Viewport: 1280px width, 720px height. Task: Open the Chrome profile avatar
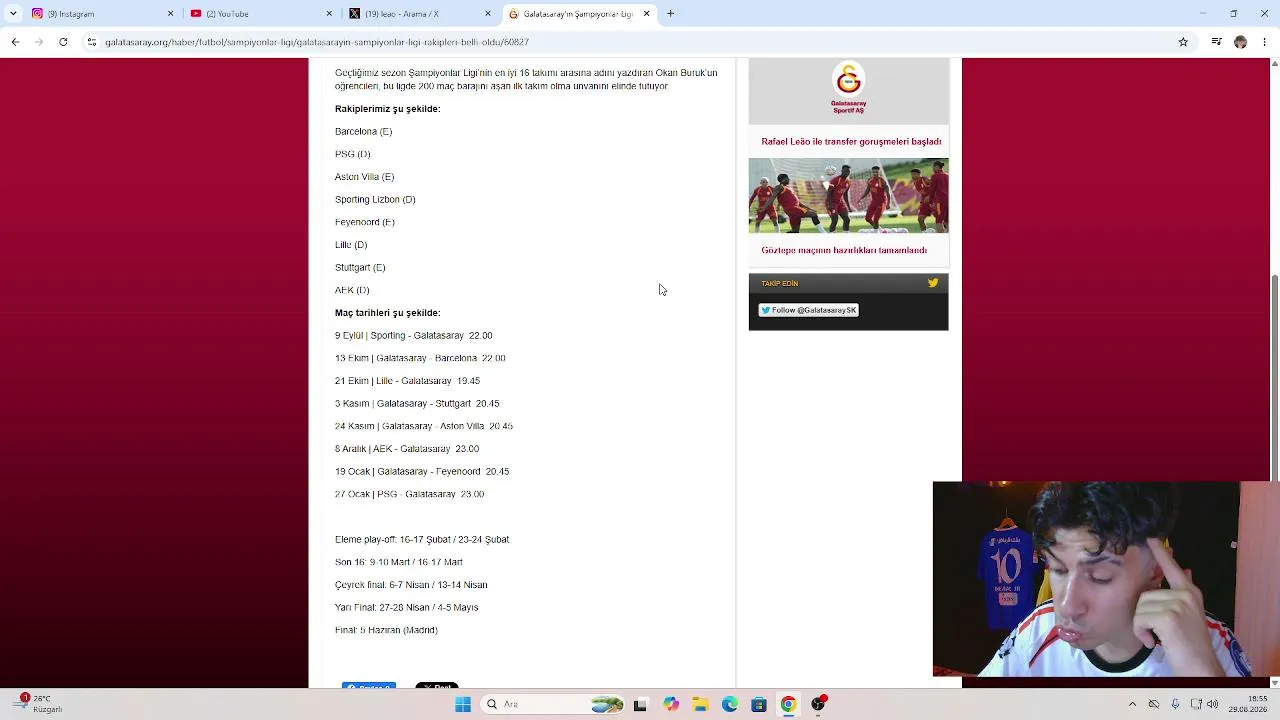[1241, 42]
